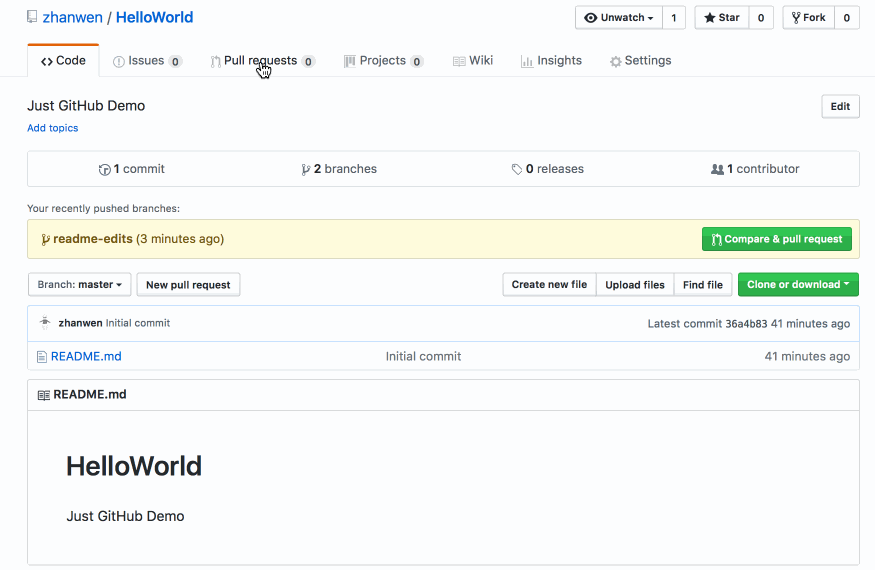This screenshot has height=570, width=875.
Task: Click the README.md title above the preview
Action: (x=90, y=394)
